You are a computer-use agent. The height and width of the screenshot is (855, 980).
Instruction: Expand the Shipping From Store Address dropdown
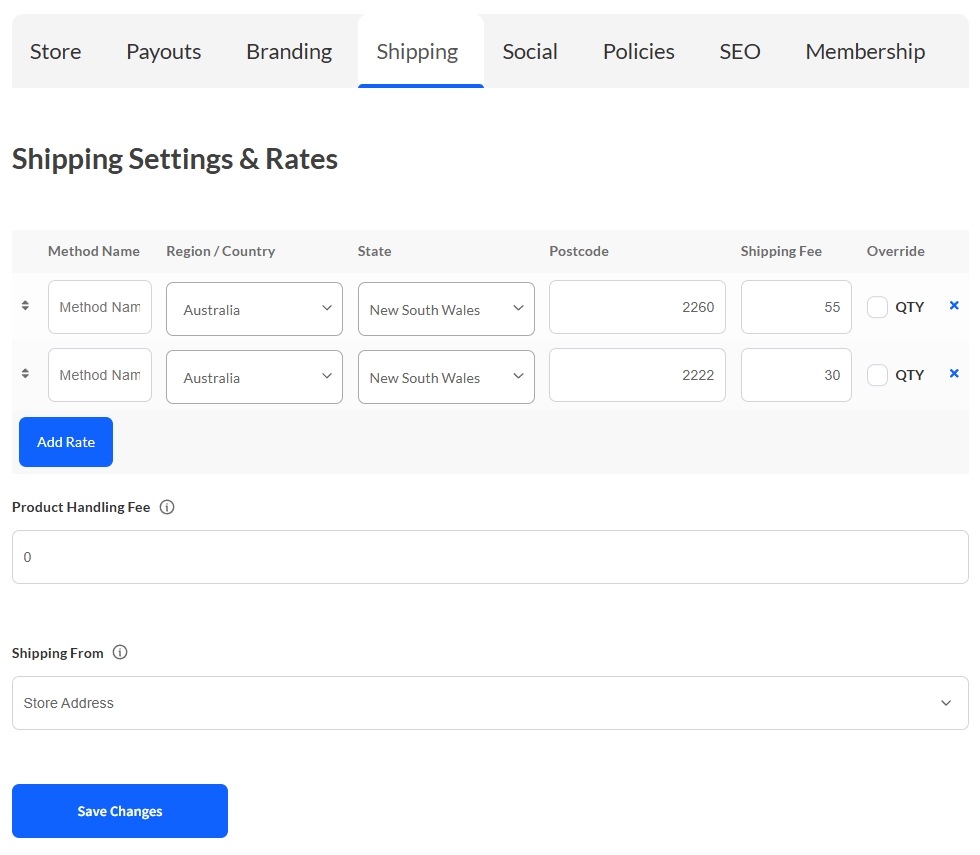click(x=490, y=703)
